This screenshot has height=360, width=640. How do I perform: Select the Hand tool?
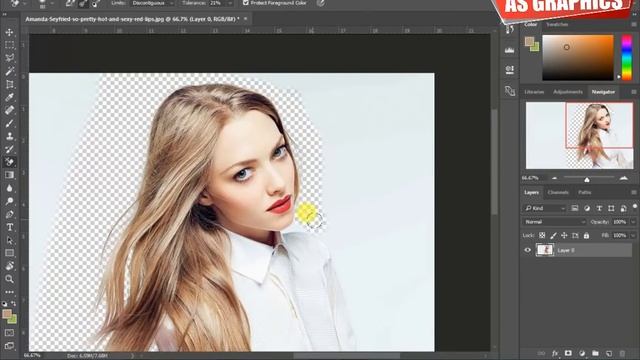9,266
